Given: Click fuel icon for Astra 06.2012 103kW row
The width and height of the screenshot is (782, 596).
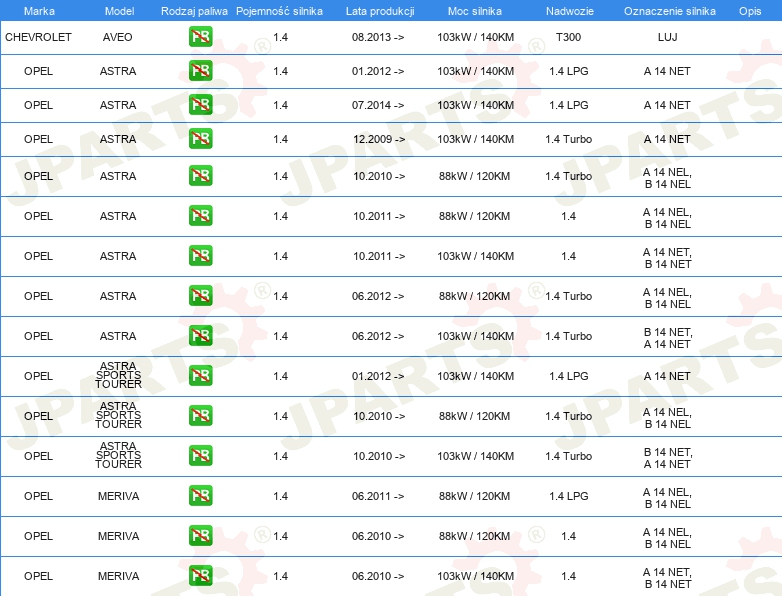Looking at the screenshot, I should 200,336.
